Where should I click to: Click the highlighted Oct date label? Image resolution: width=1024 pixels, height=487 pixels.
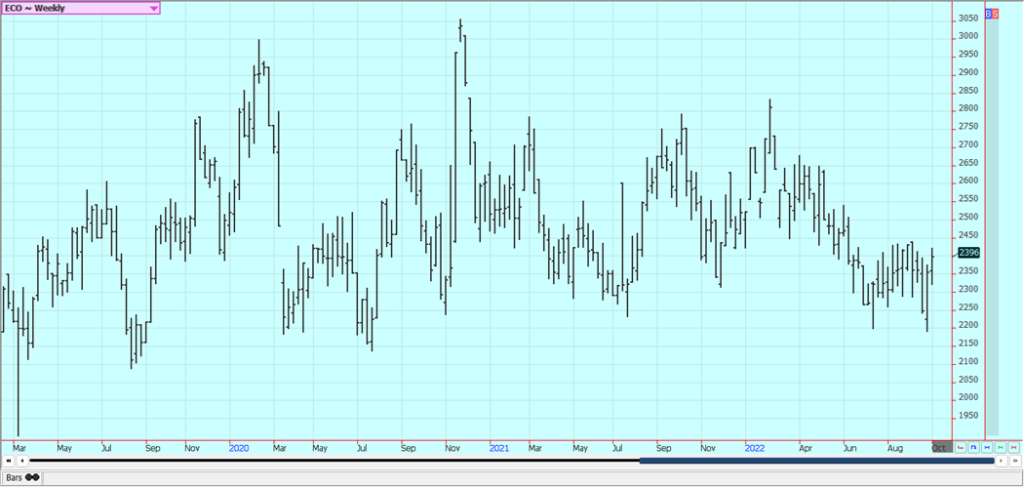pos(942,447)
